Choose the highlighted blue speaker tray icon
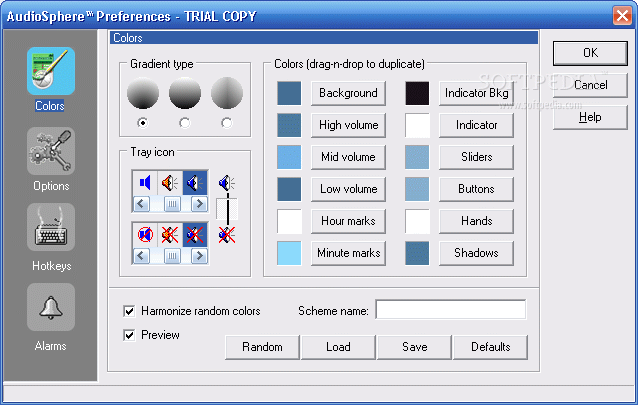This screenshot has width=638, height=405. pos(195,183)
